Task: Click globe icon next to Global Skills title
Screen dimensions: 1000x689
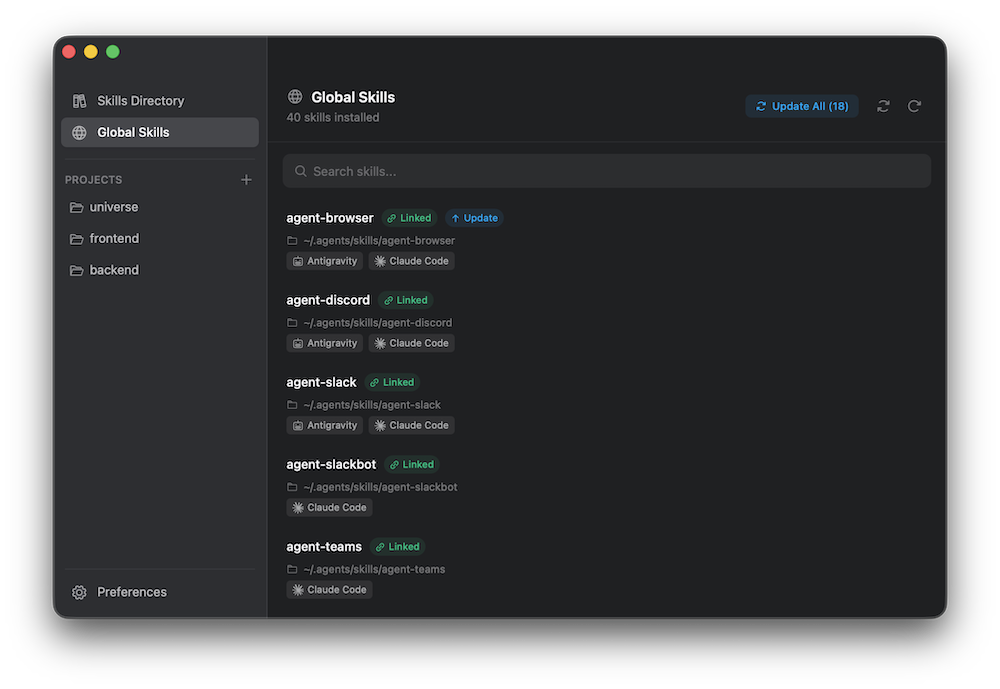Action: click(x=295, y=97)
